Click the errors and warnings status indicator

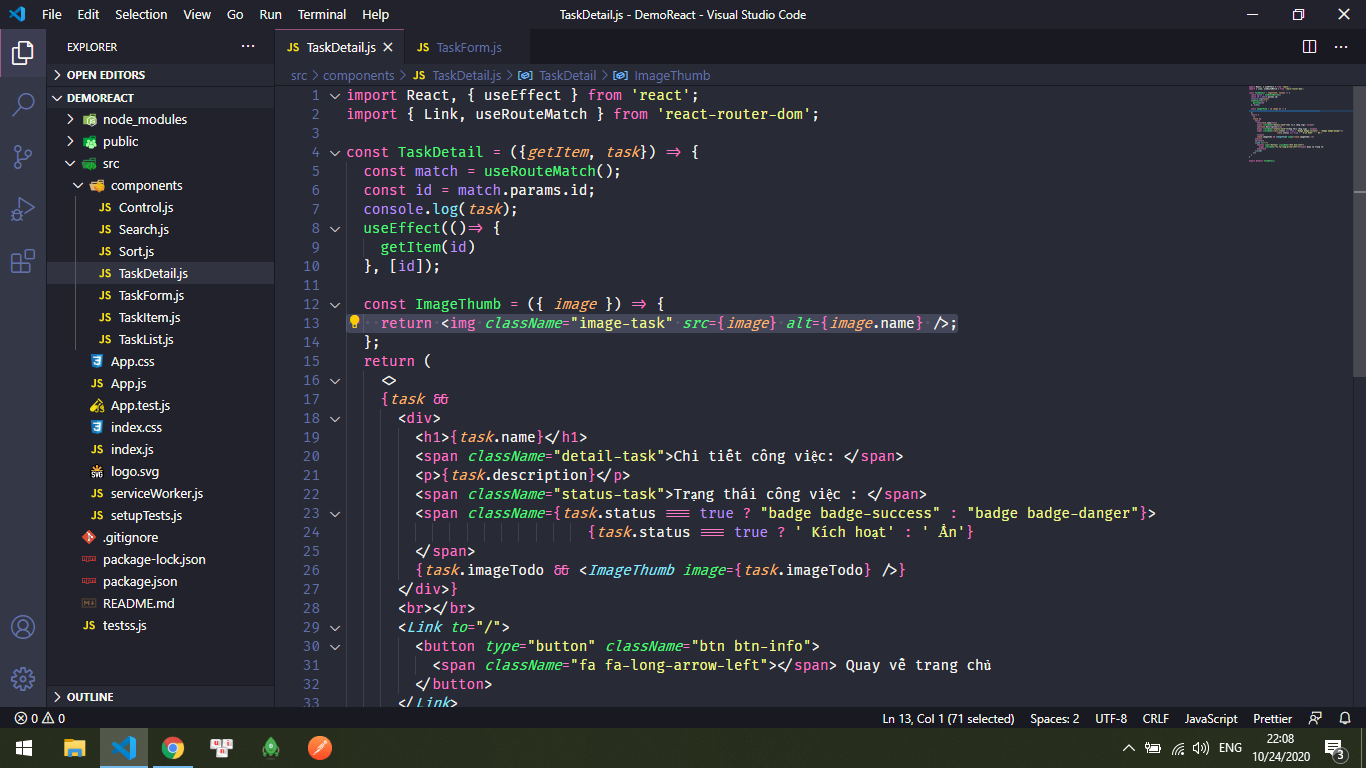pyautogui.click(x=40, y=719)
